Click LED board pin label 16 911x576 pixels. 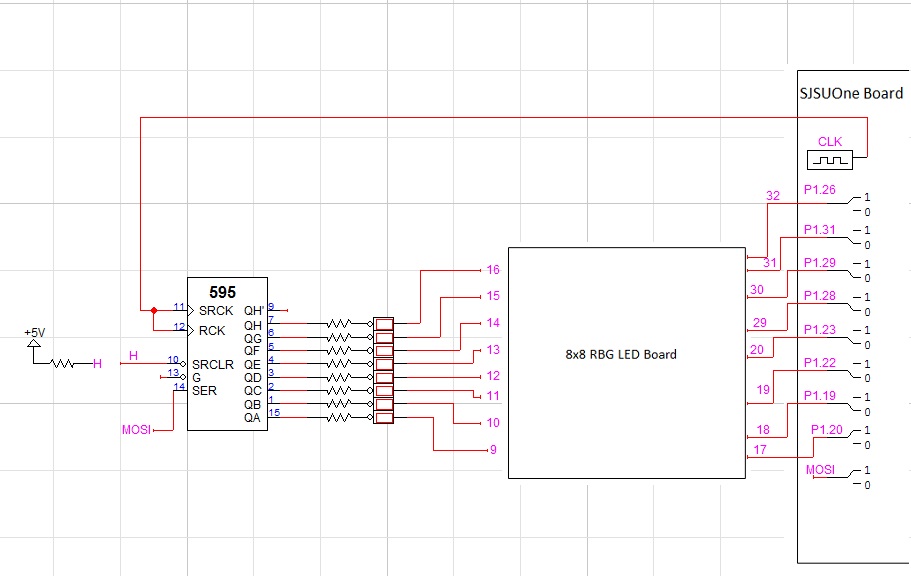click(493, 270)
